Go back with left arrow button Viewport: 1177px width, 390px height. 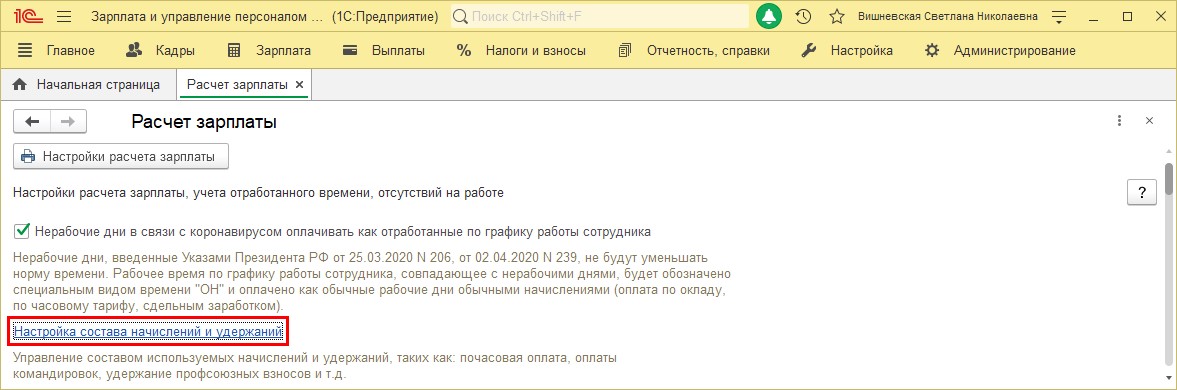click(x=32, y=122)
